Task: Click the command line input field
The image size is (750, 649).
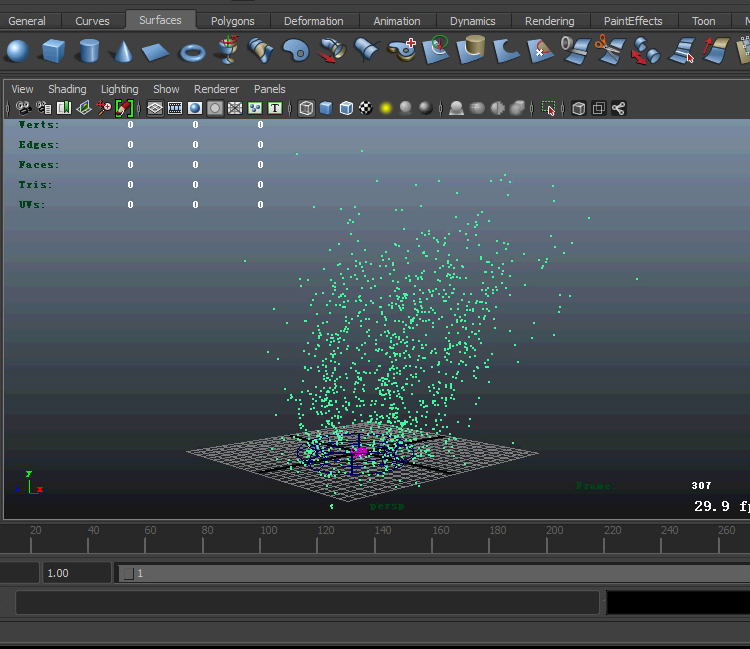Action: [307, 602]
